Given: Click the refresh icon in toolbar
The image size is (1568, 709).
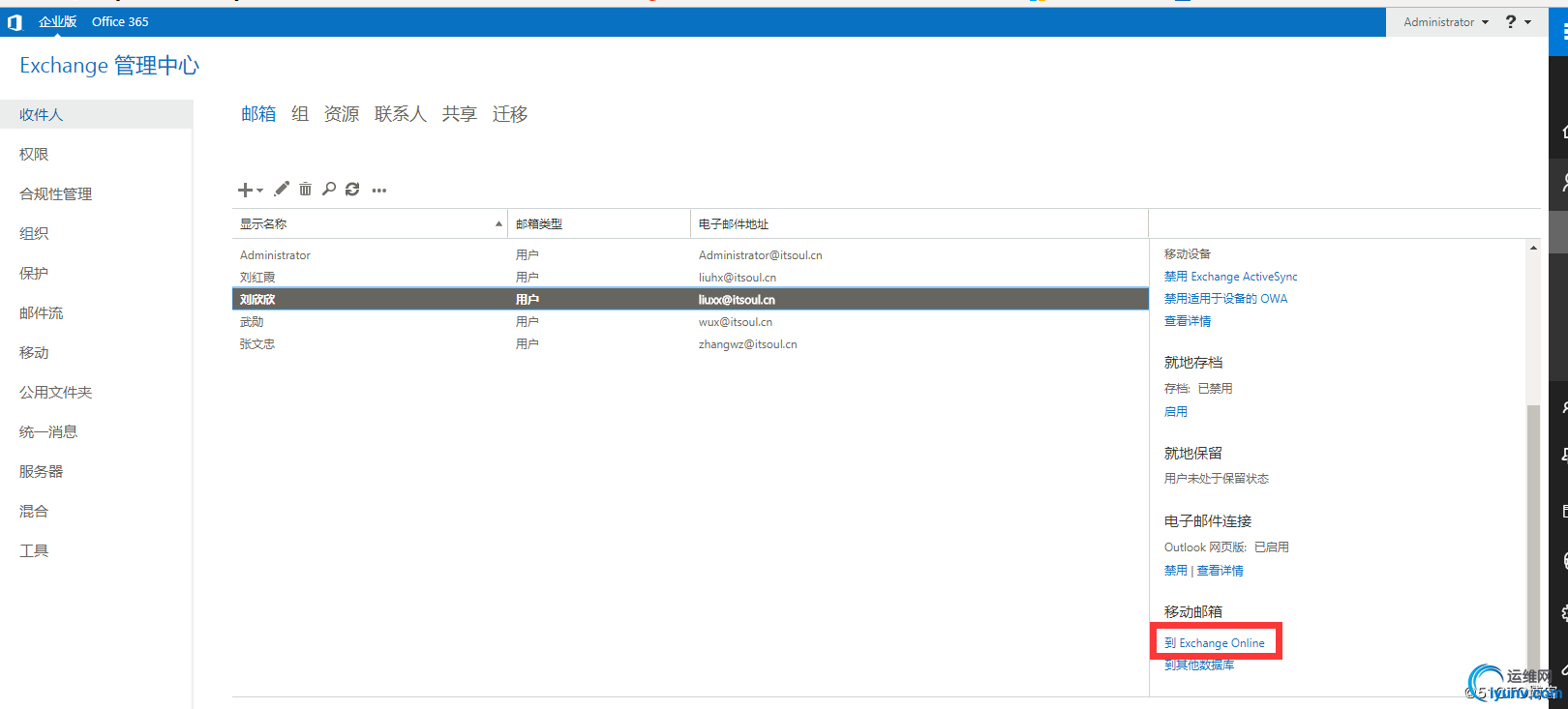Looking at the screenshot, I should [352, 189].
